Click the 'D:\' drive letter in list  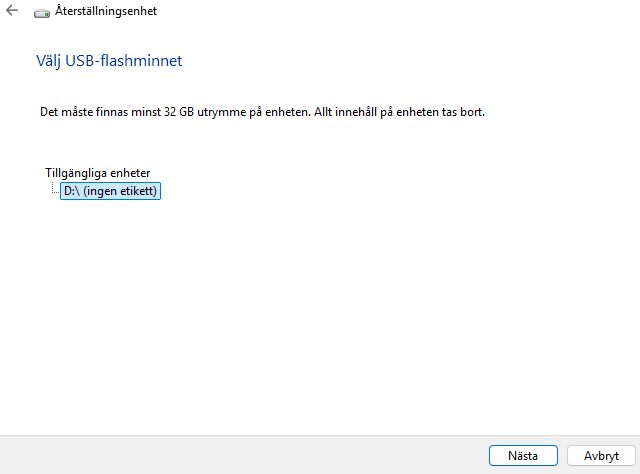[71, 191]
